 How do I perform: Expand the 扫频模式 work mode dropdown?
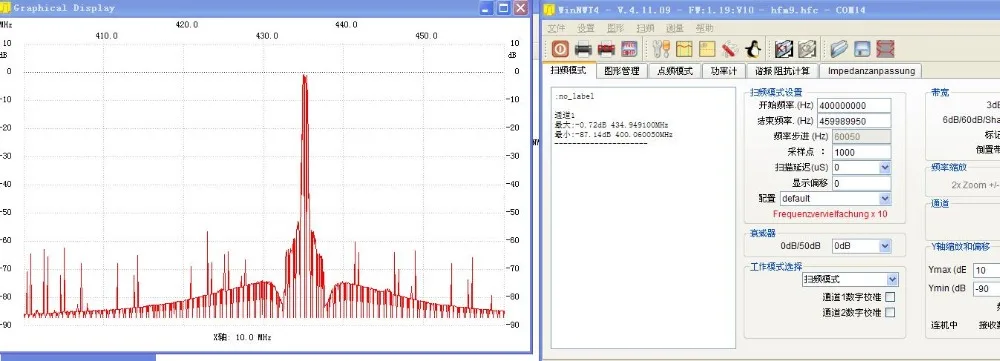click(x=850, y=279)
